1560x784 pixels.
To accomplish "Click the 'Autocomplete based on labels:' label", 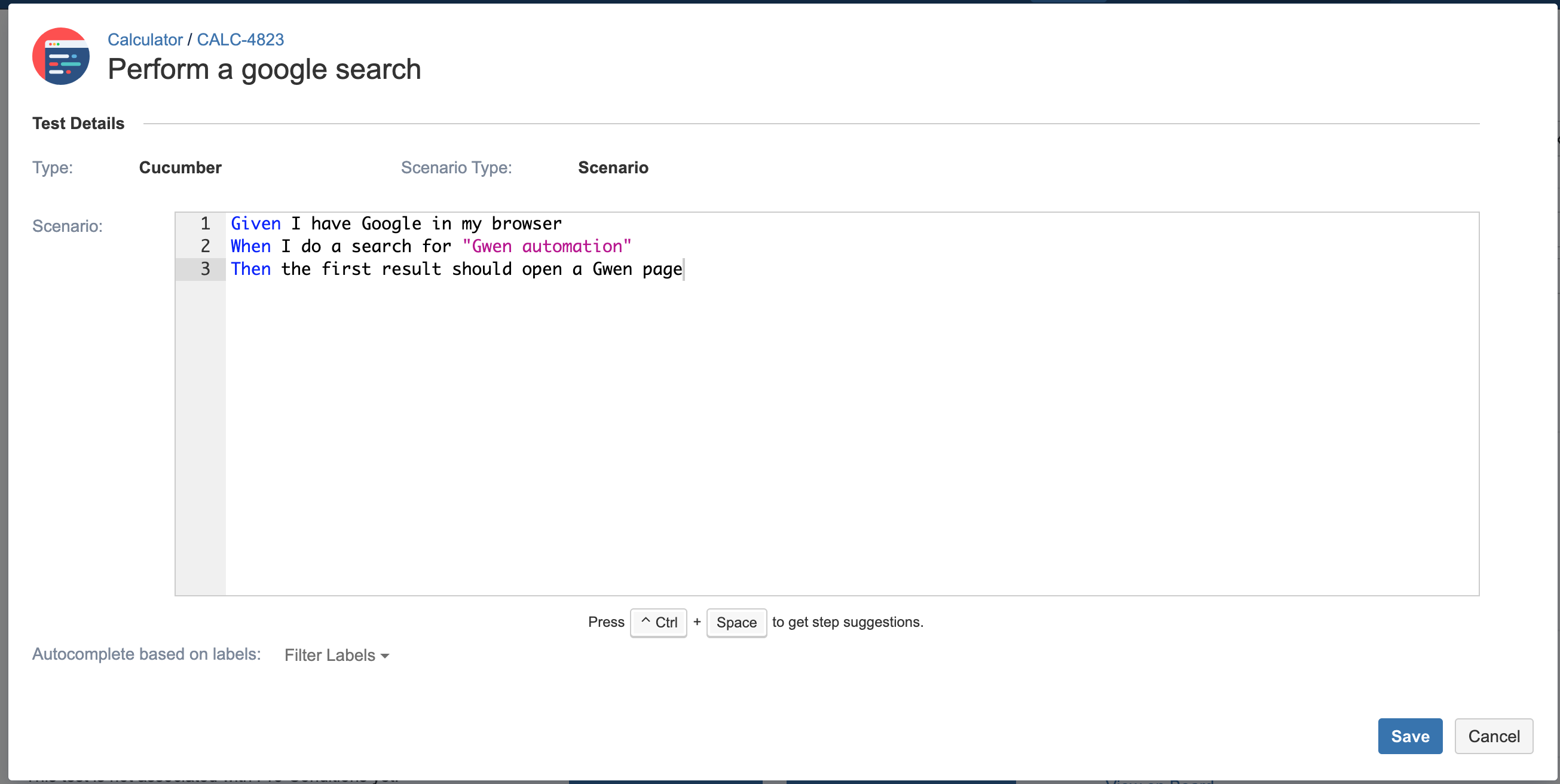I will pyautogui.click(x=146, y=654).
